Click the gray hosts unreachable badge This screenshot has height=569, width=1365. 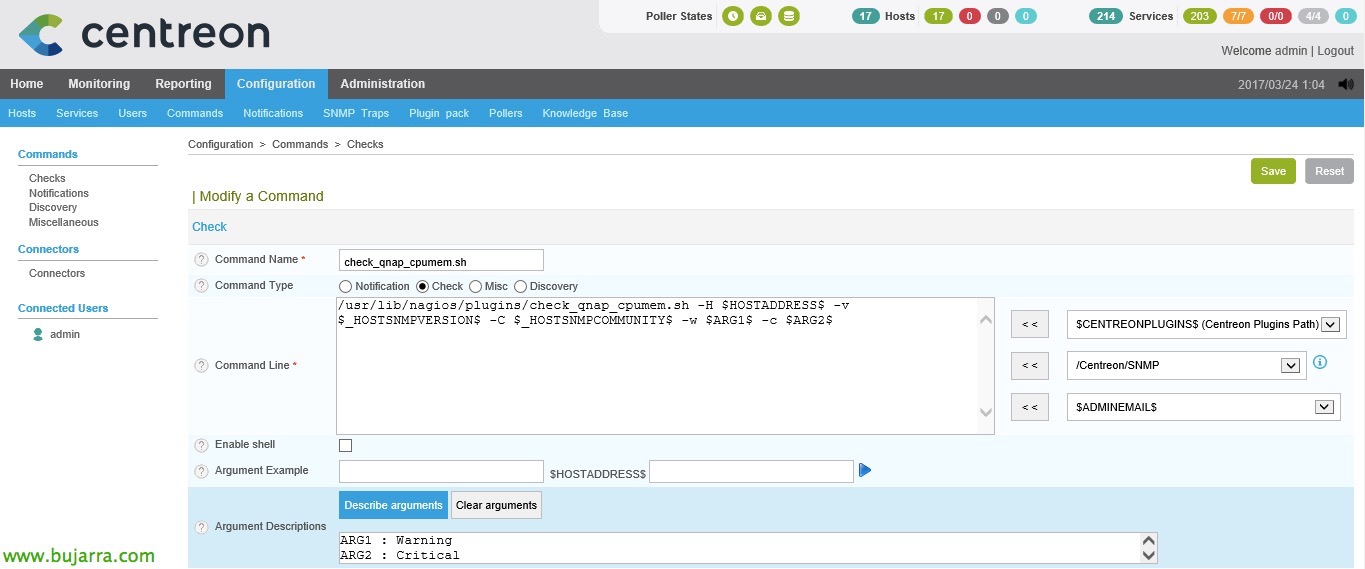pos(997,16)
